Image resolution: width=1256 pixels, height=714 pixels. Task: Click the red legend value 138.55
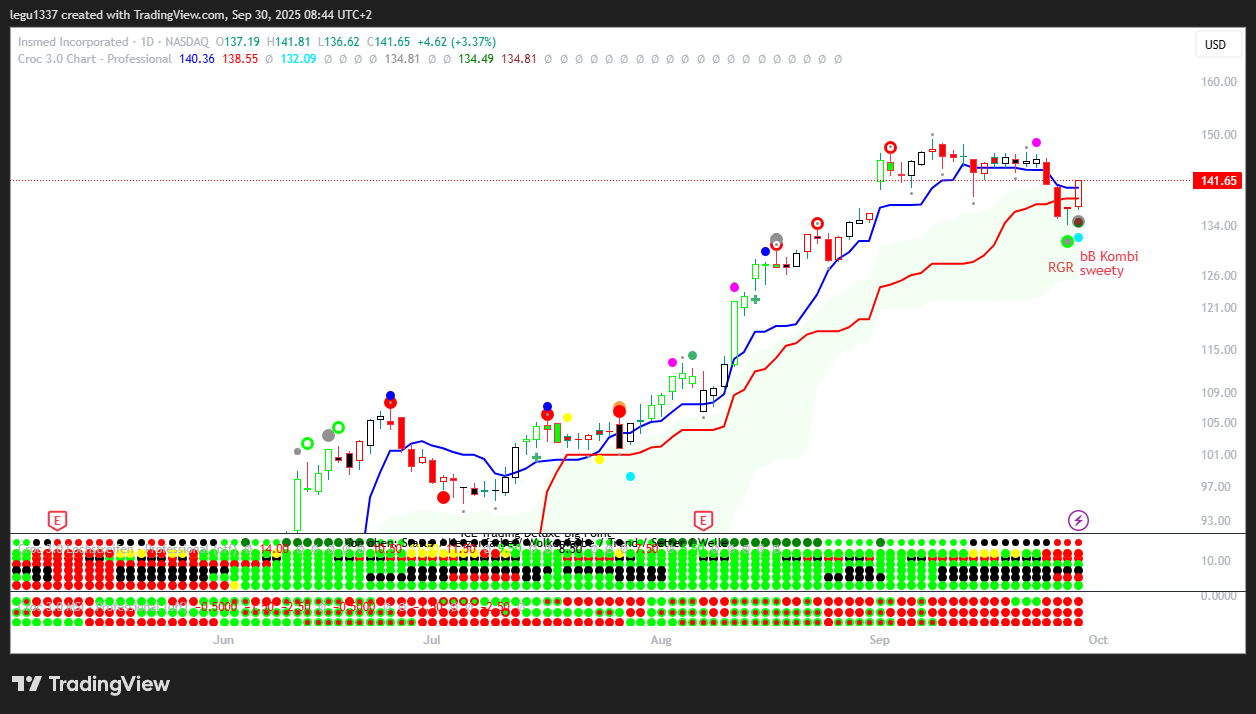[240, 59]
